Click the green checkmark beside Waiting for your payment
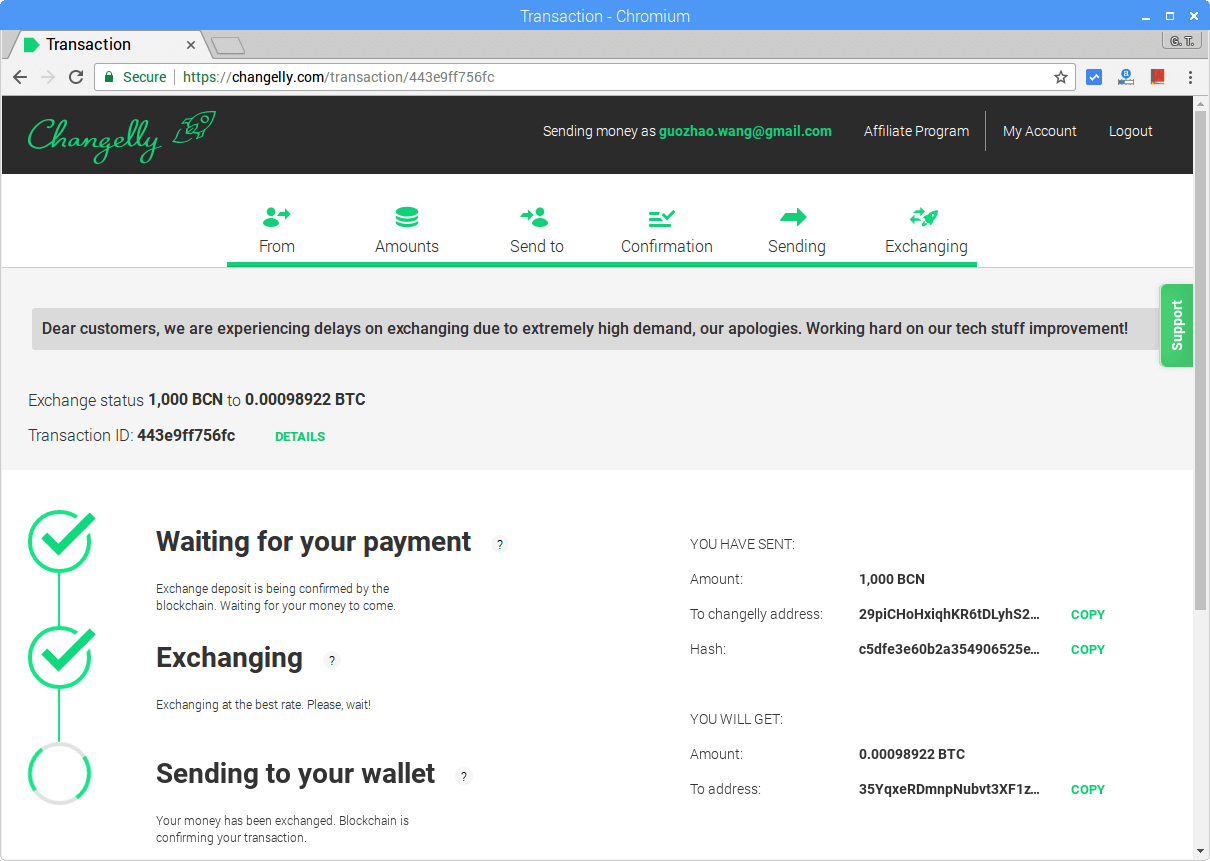 click(59, 541)
